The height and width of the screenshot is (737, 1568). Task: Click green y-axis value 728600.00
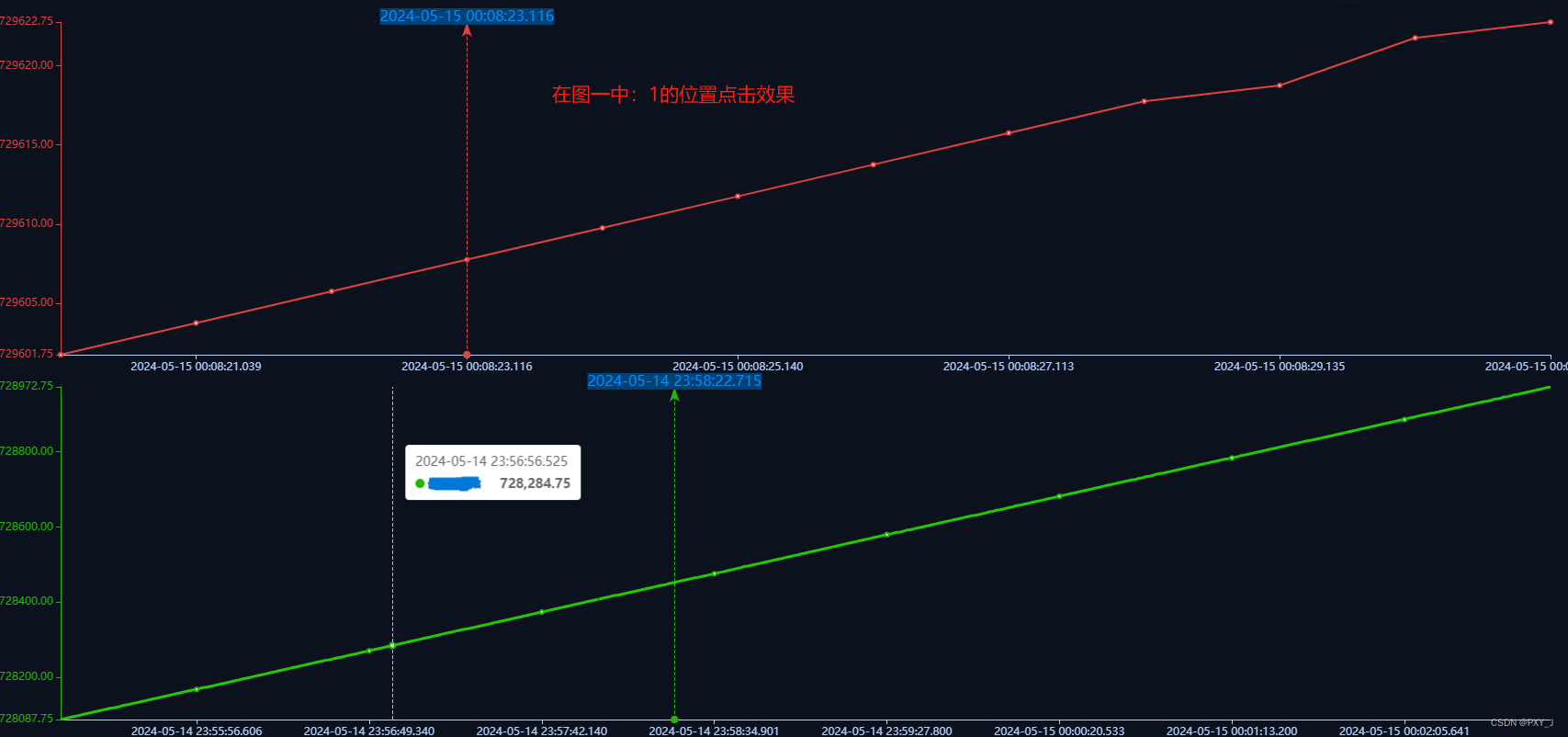27,527
